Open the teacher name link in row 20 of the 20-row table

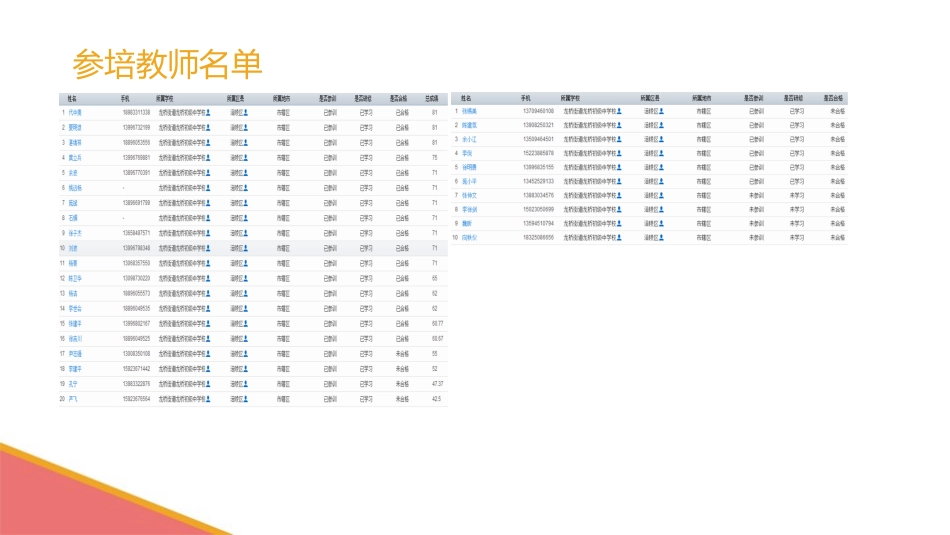pos(73,399)
